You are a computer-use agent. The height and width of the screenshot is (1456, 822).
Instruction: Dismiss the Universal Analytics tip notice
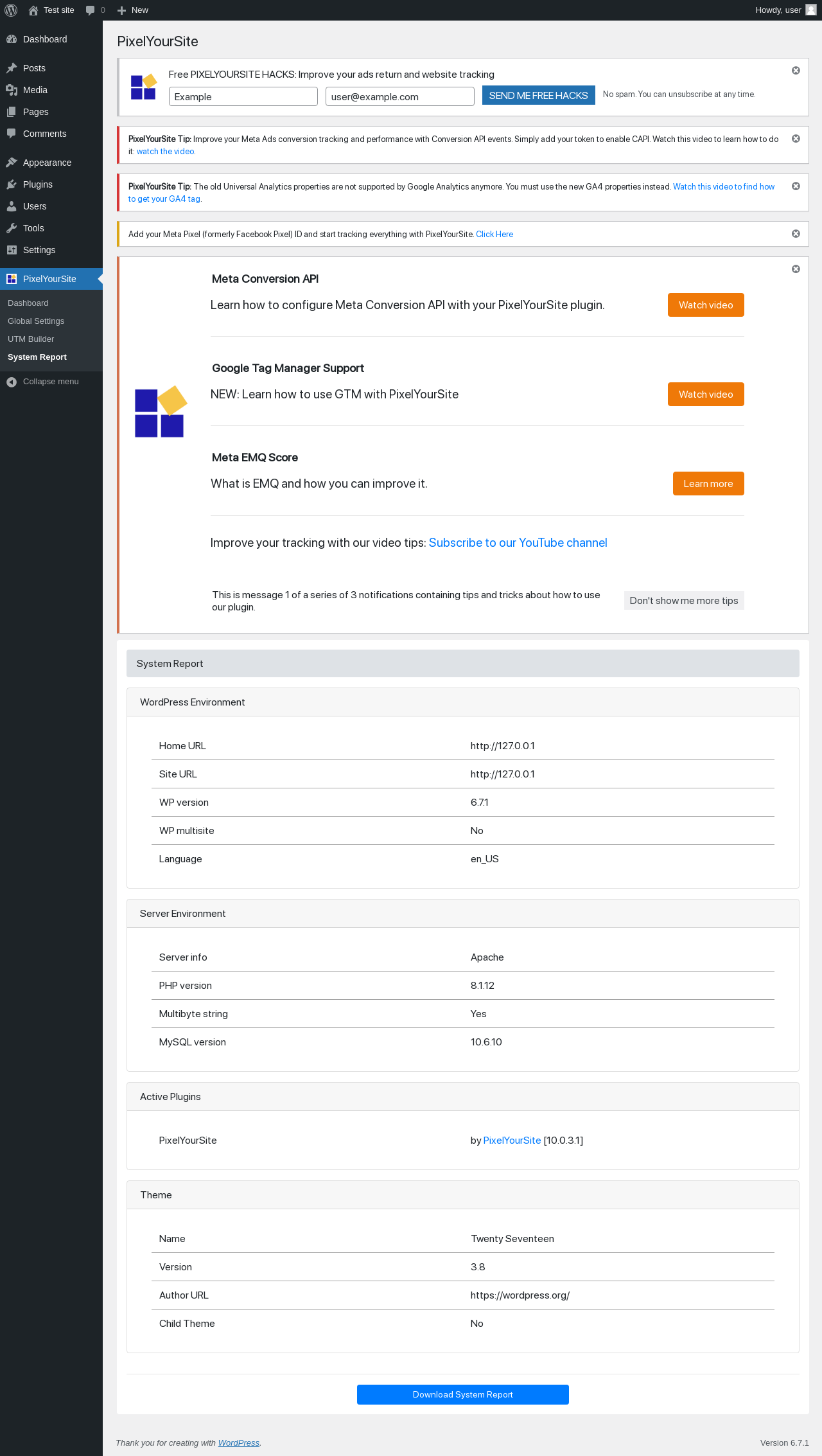[x=796, y=186]
